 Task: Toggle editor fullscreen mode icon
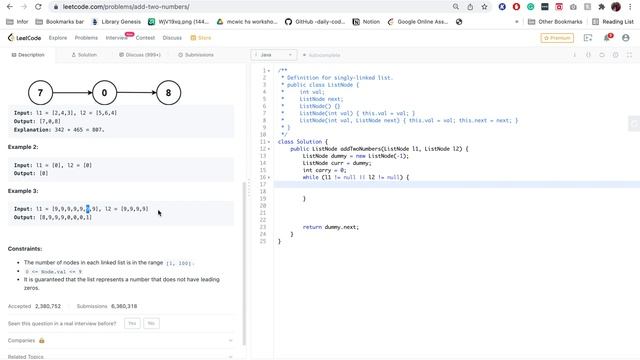[629, 55]
